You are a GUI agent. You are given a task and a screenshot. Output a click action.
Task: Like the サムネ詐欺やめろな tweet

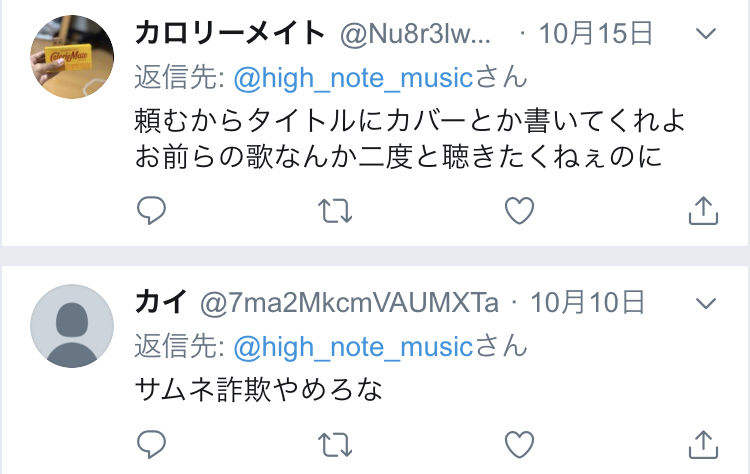pos(519,444)
